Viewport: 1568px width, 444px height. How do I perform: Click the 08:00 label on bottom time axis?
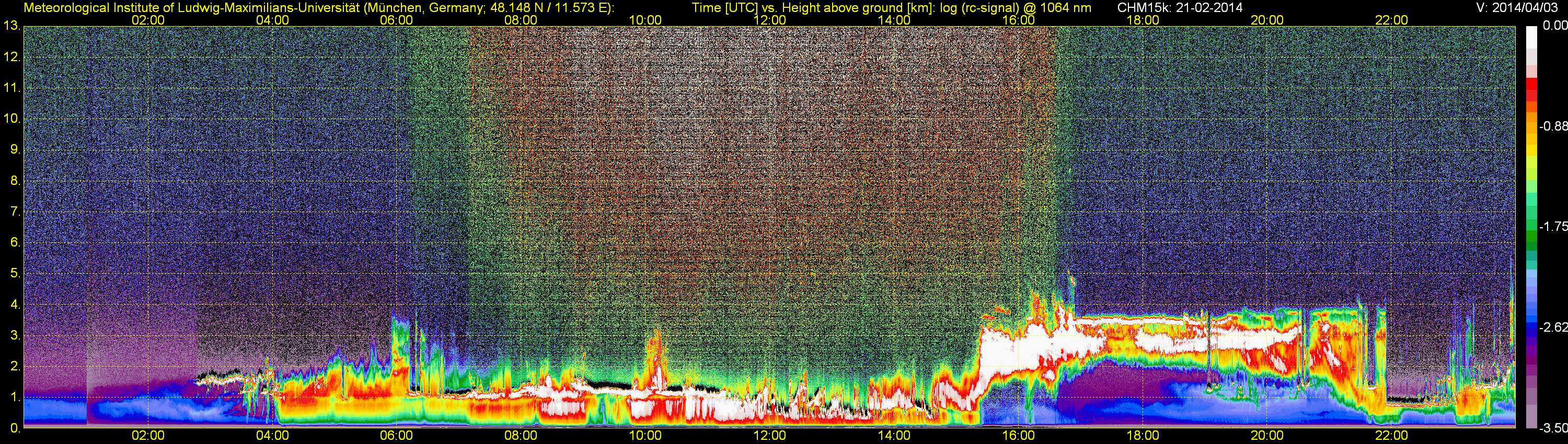point(521,436)
